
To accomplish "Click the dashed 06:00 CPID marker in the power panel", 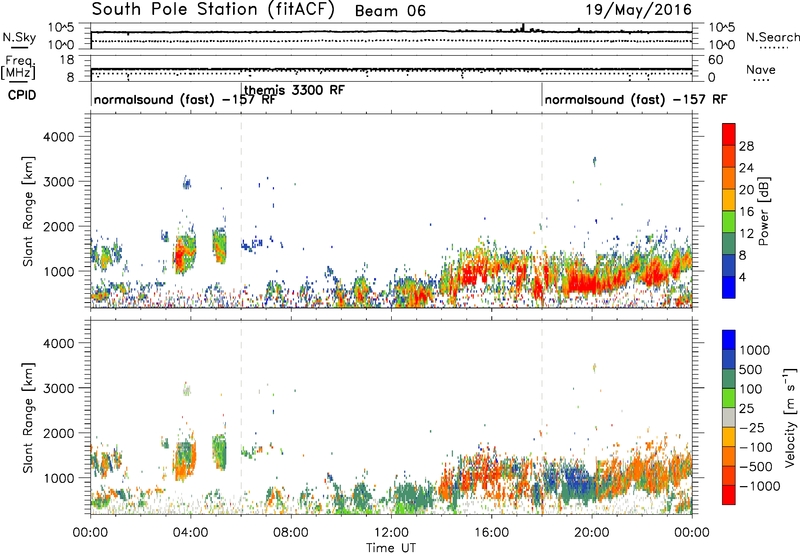I will tap(241, 211).
